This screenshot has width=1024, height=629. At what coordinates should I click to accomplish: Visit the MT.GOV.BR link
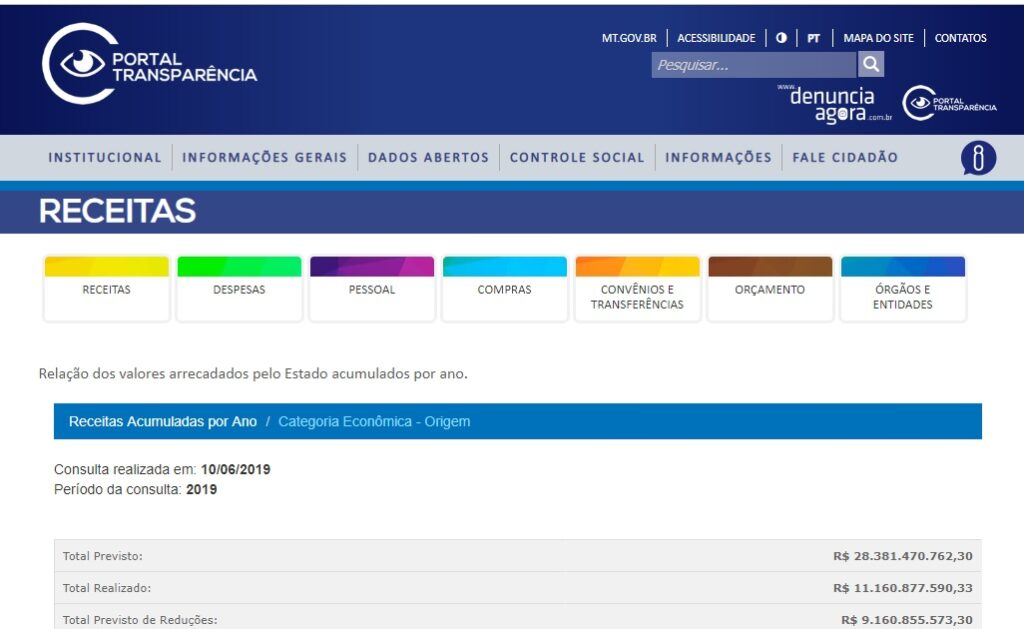pyautogui.click(x=629, y=38)
